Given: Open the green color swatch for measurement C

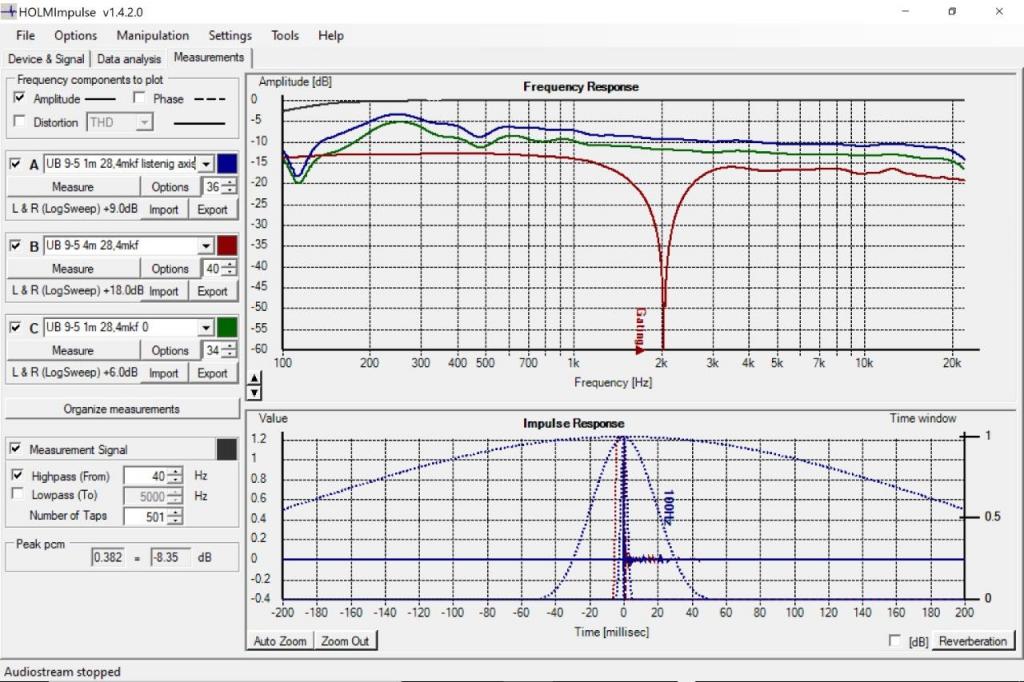Looking at the screenshot, I should [x=227, y=327].
